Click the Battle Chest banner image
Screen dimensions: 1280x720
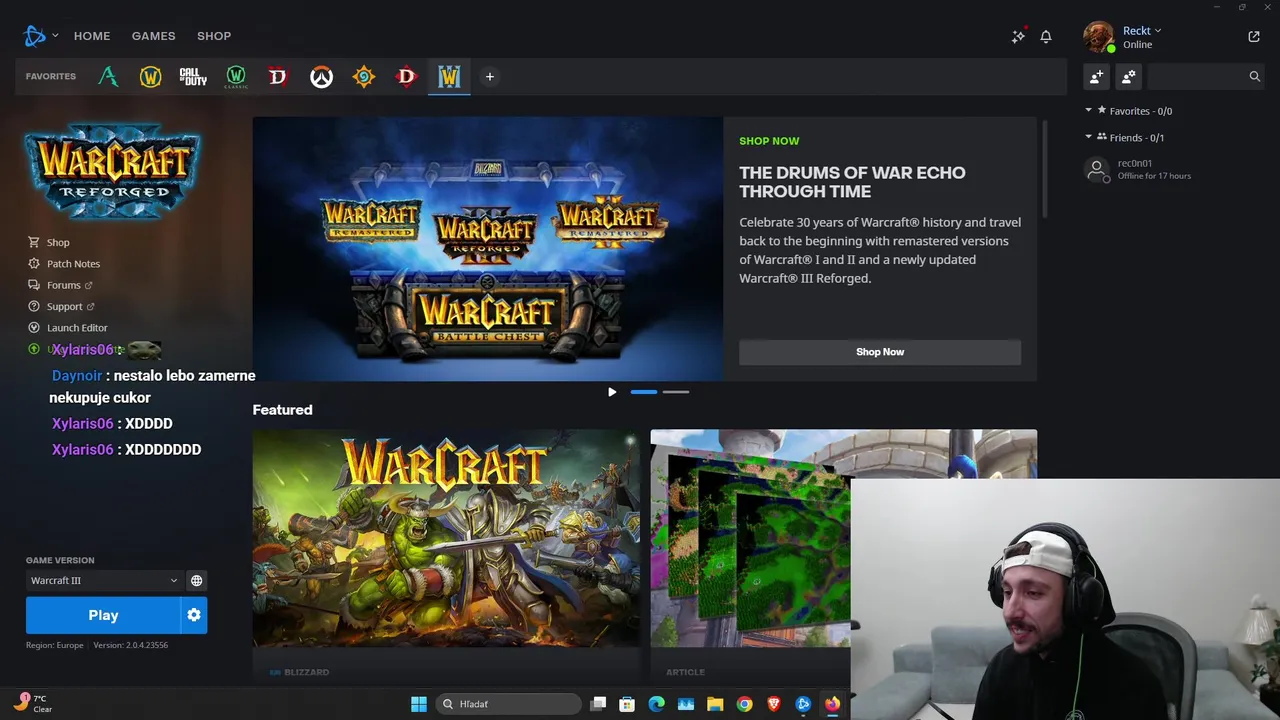488,249
